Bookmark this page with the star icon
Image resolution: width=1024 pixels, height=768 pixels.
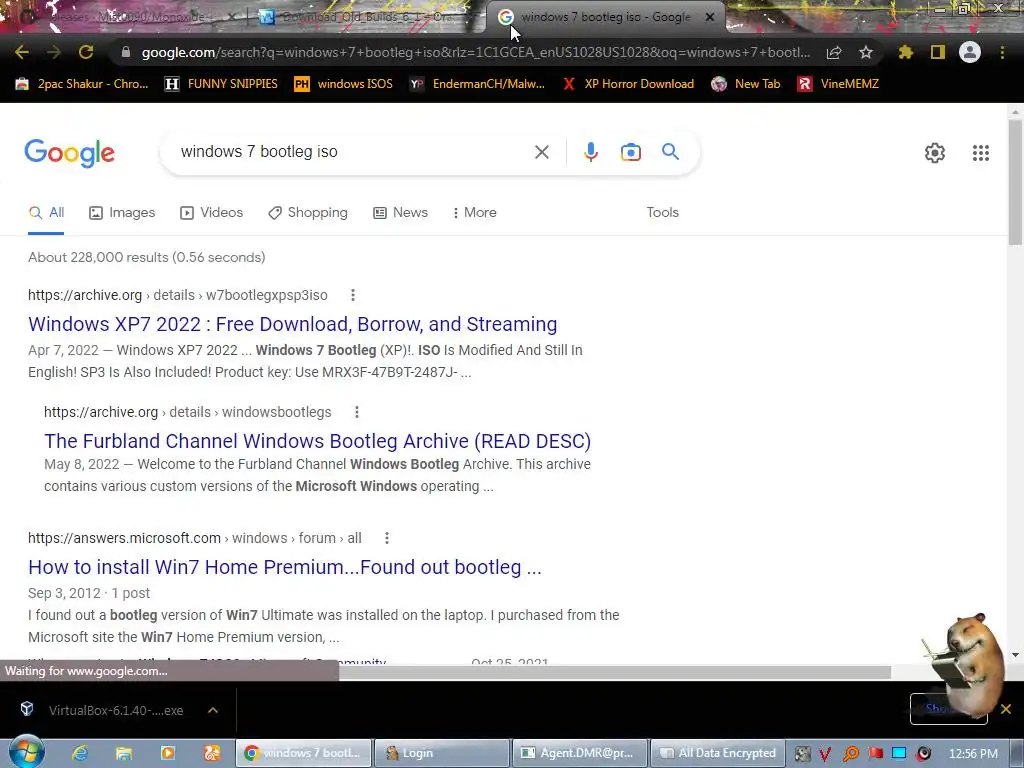tap(866, 52)
